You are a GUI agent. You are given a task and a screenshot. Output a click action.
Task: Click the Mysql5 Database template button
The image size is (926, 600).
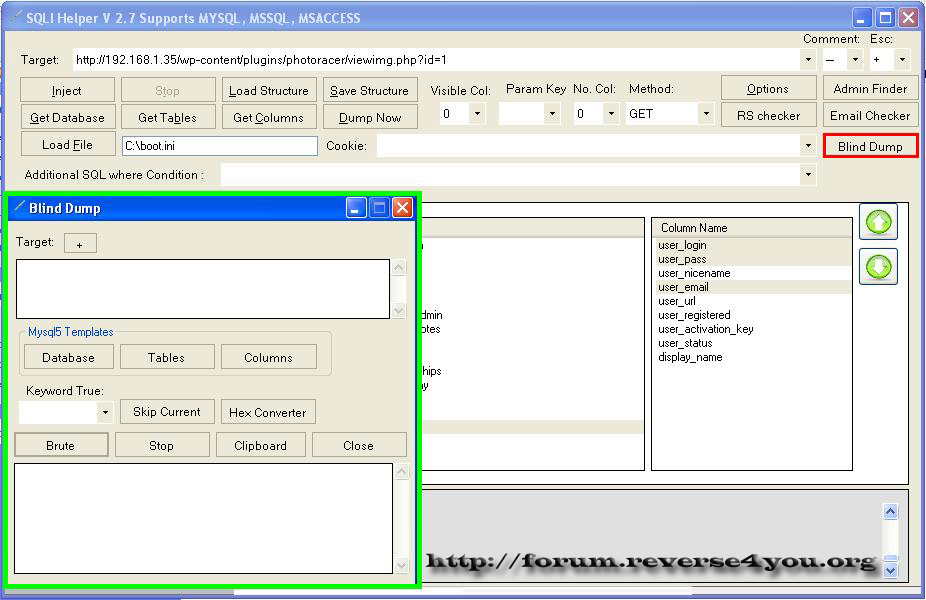(x=69, y=357)
